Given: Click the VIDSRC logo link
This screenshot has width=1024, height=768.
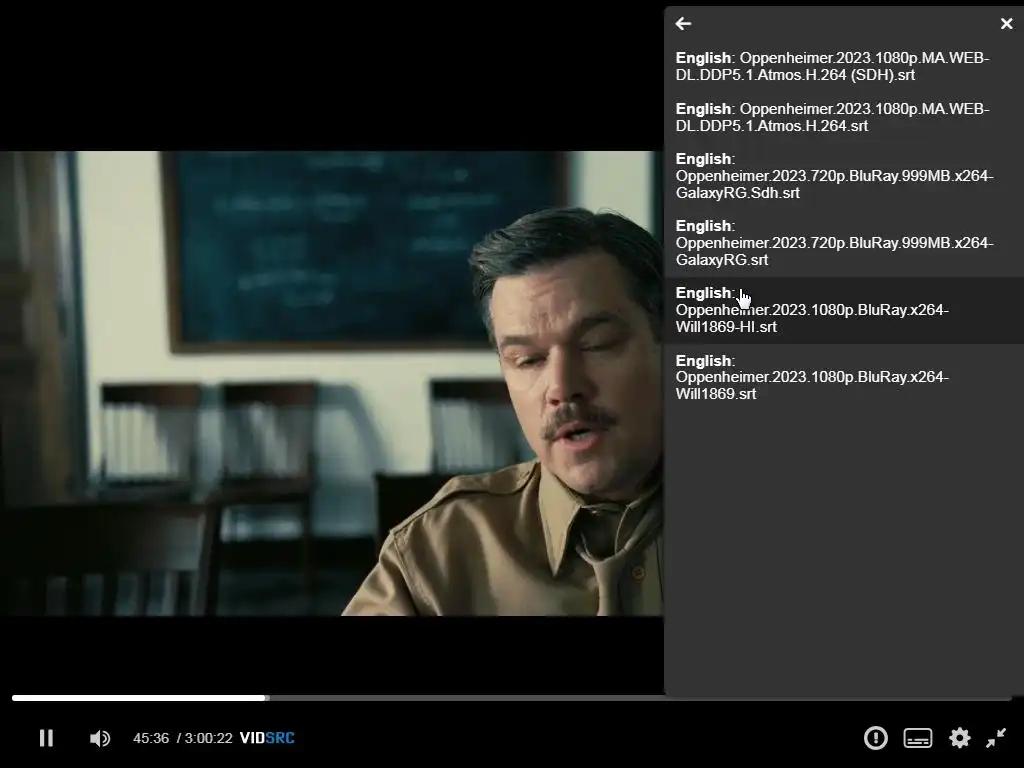Looking at the screenshot, I should tap(267, 738).
